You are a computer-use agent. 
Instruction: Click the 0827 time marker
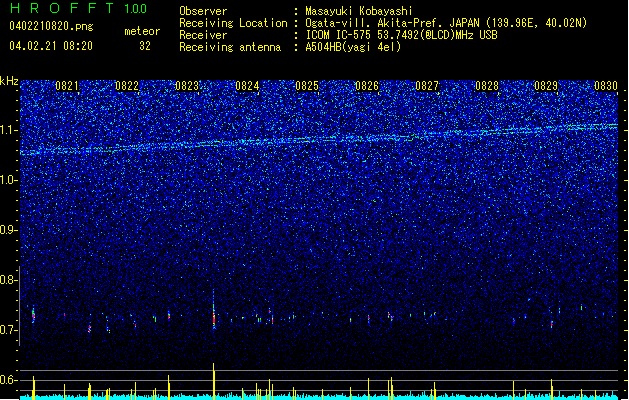click(x=427, y=86)
